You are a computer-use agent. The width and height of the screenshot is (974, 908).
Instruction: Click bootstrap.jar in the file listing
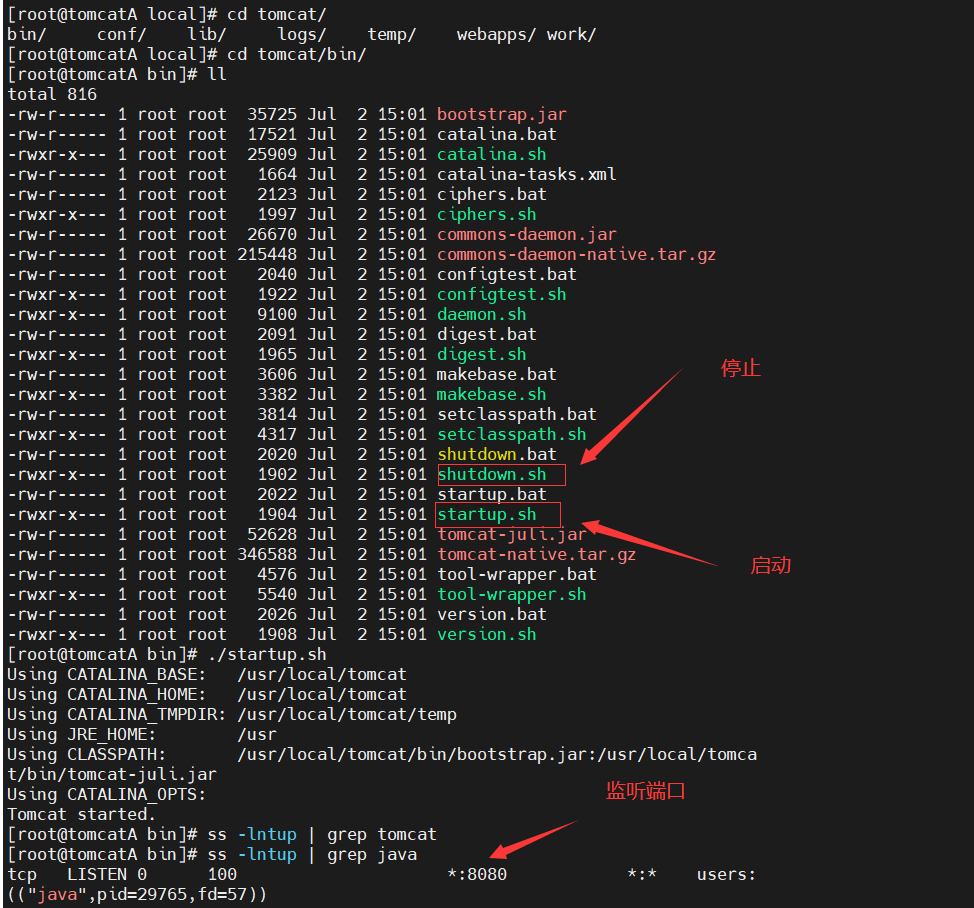point(502,115)
